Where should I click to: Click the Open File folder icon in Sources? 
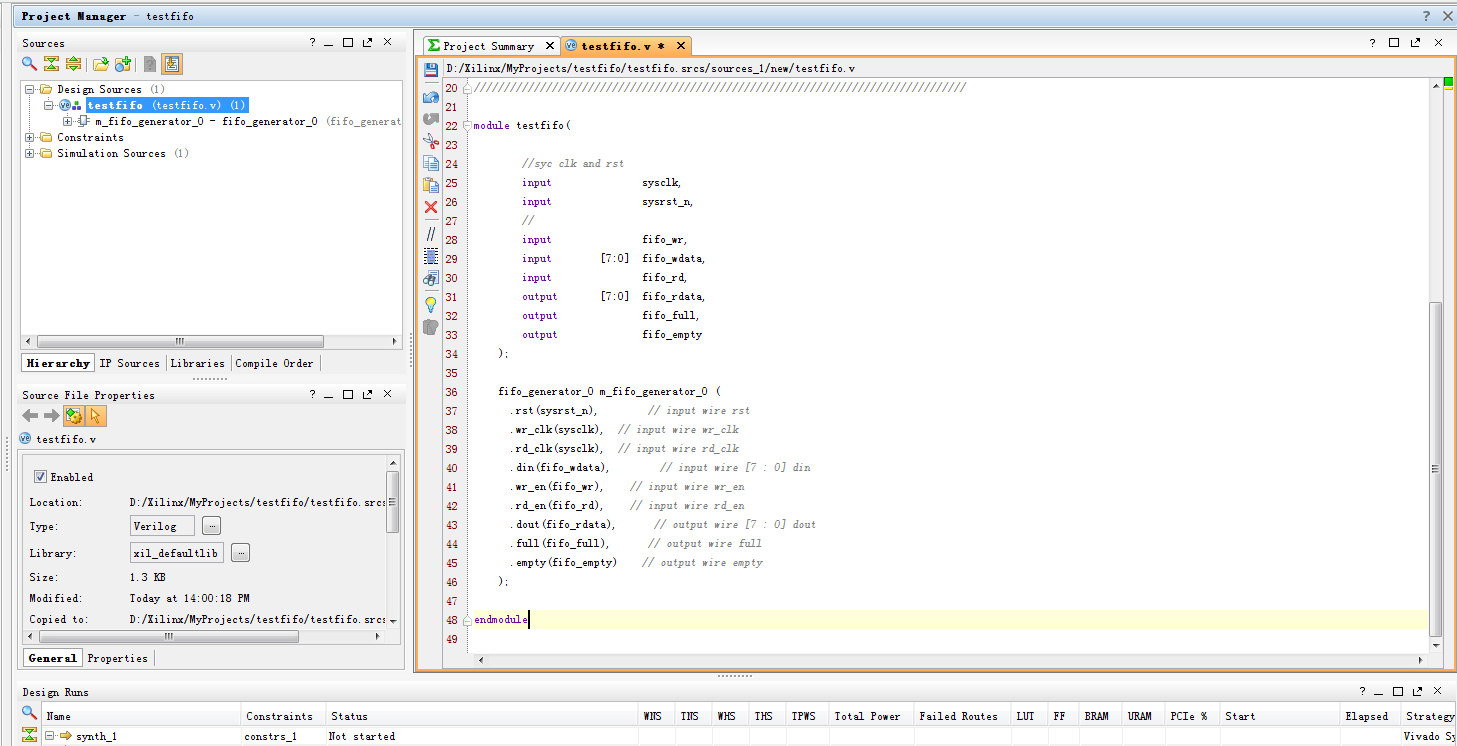tap(100, 64)
